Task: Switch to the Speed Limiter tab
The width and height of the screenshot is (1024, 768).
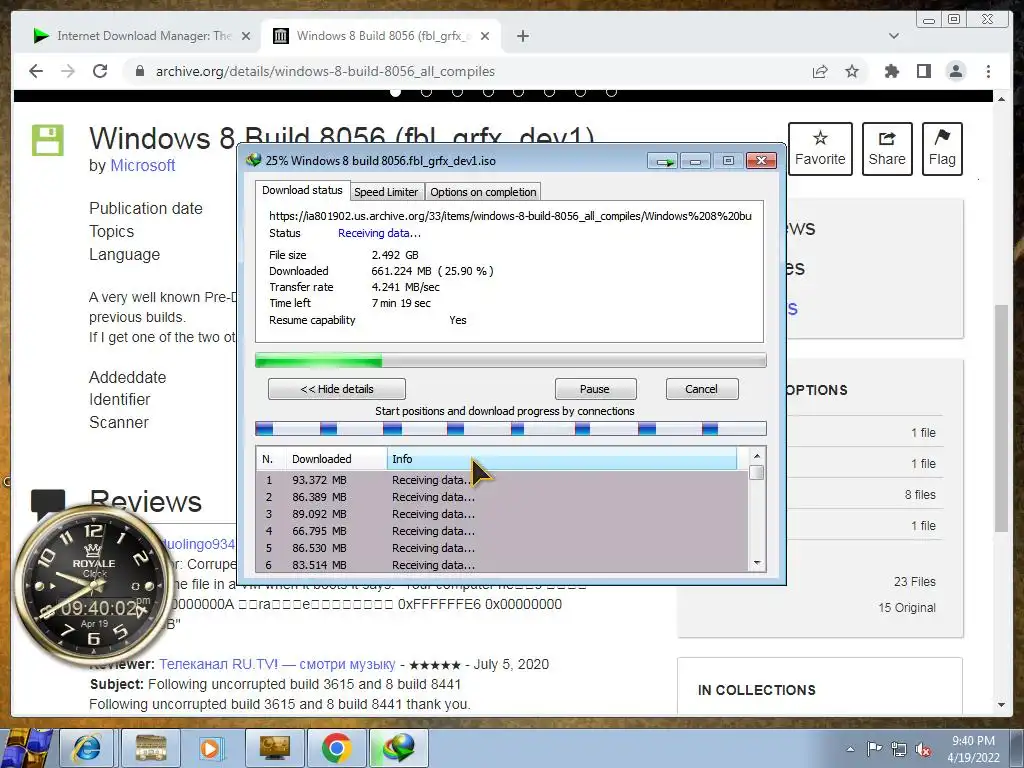Action: [x=385, y=192]
